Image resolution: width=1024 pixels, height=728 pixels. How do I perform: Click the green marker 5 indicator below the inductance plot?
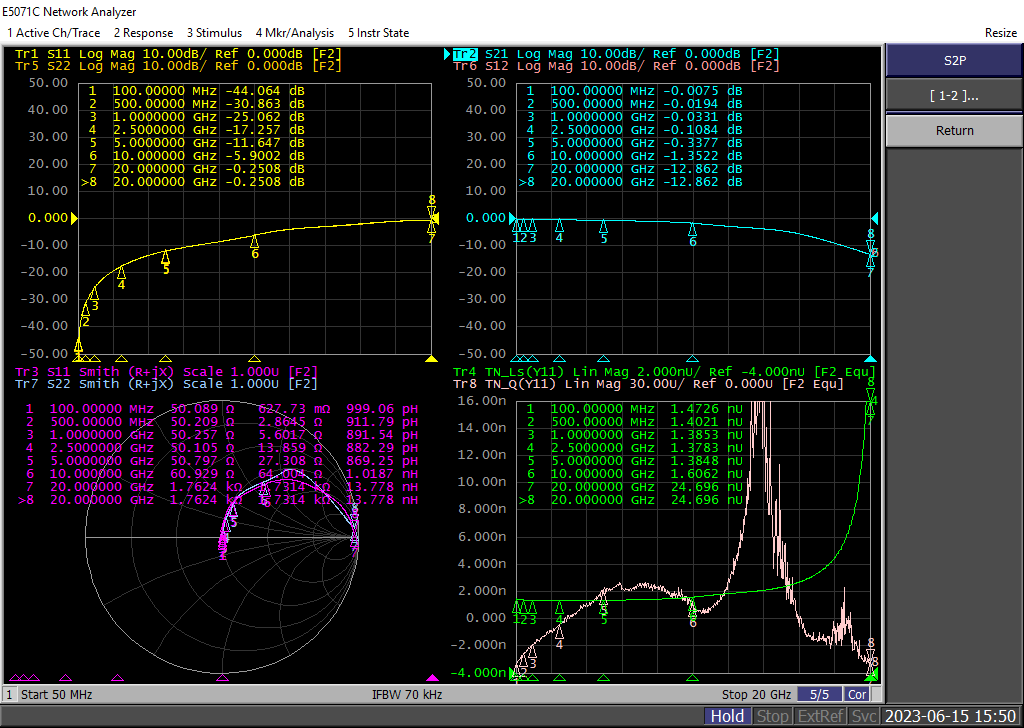pyautogui.click(x=603, y=678)
